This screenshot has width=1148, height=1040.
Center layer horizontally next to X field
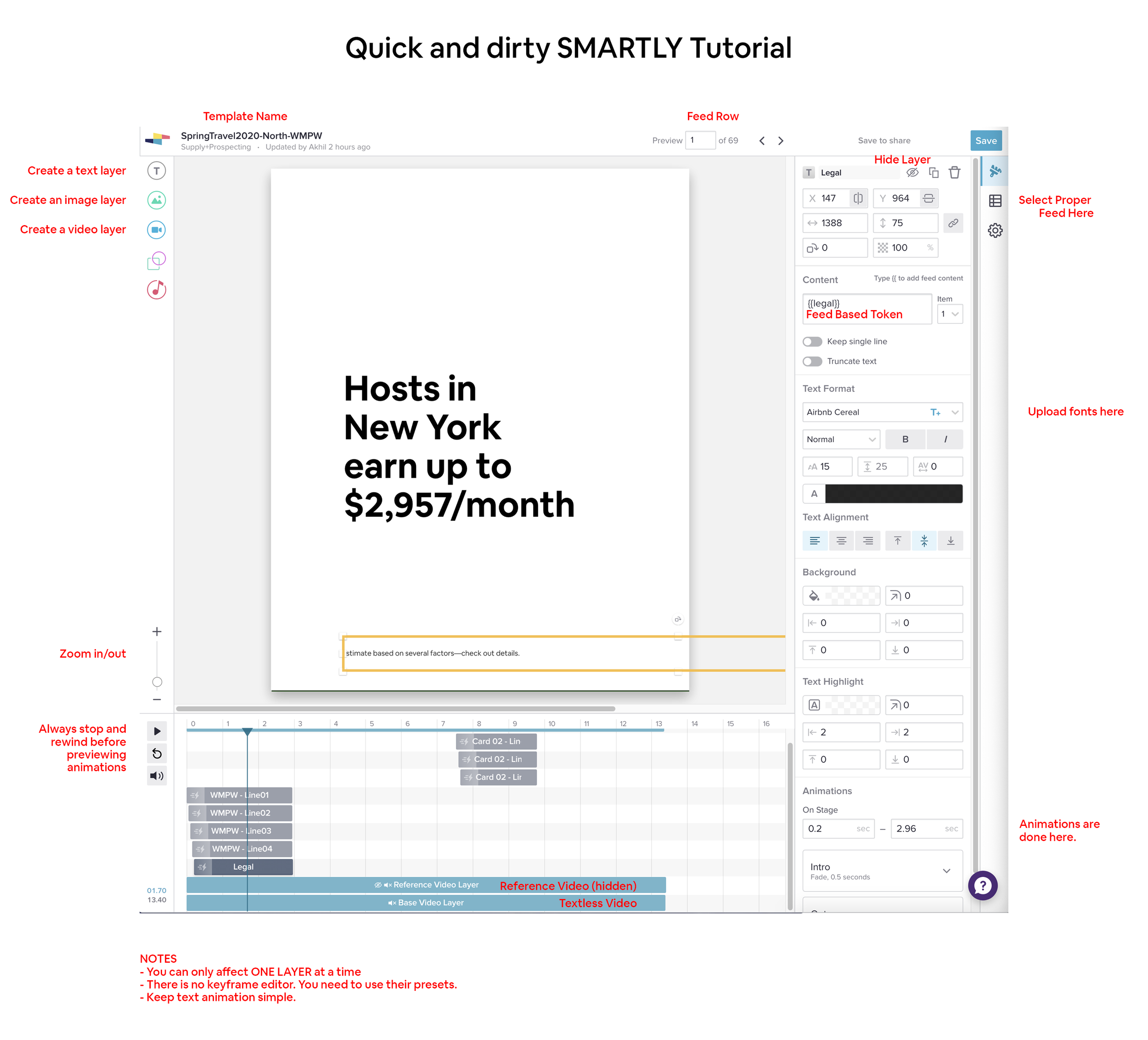tap(858, 198)
